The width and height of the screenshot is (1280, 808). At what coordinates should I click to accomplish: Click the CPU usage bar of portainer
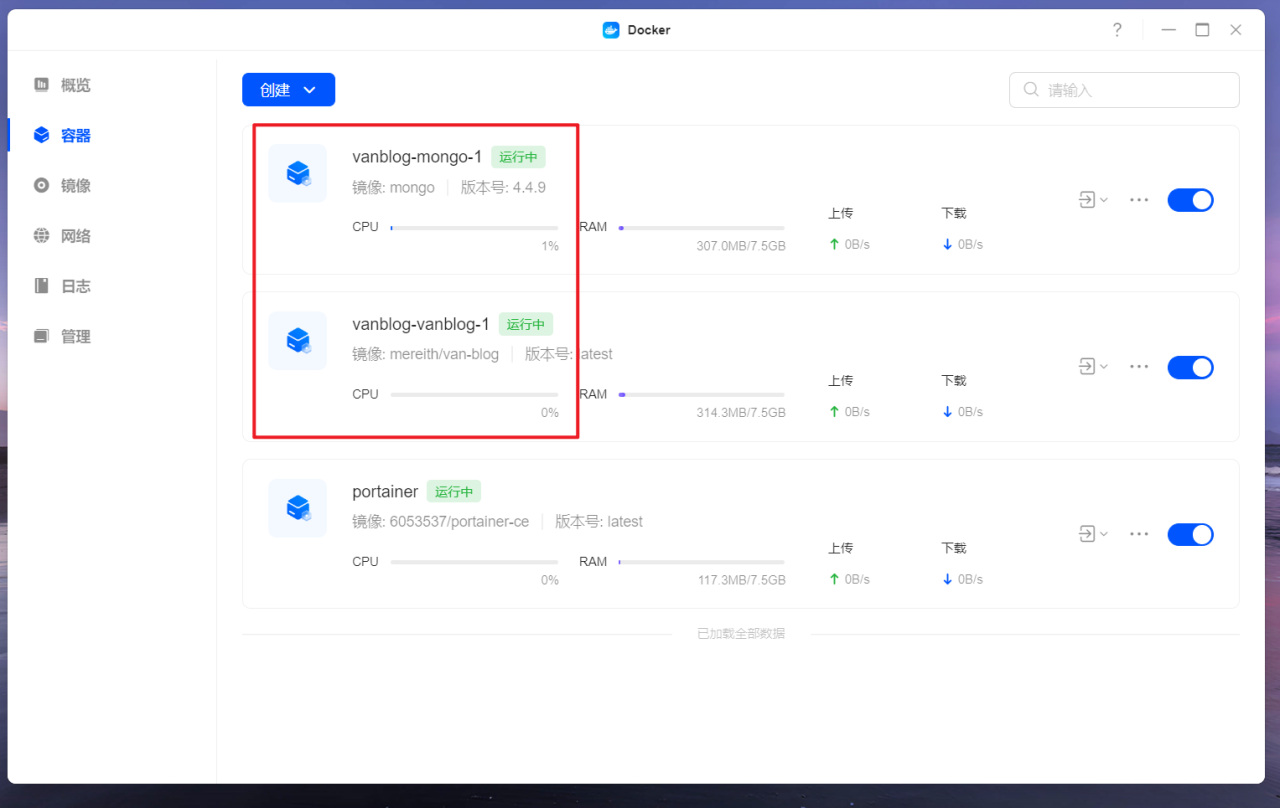[475, 561]
